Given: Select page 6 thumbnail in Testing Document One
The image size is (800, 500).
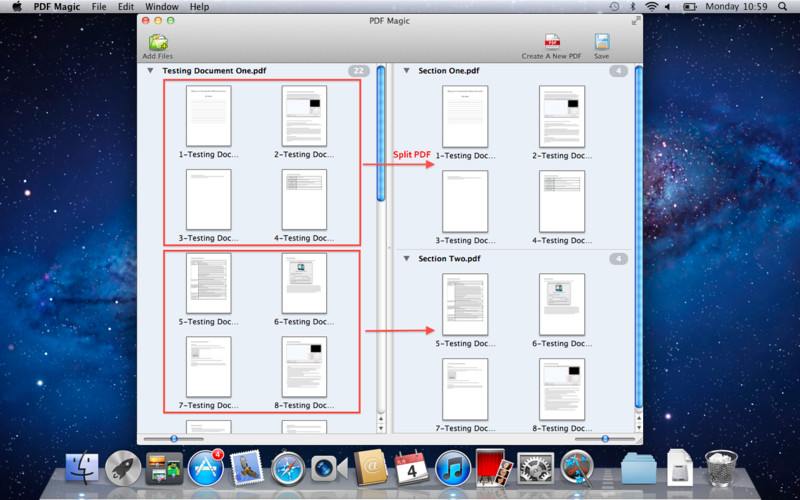Looking at the screenshot, I should click(x=304, y=283).
